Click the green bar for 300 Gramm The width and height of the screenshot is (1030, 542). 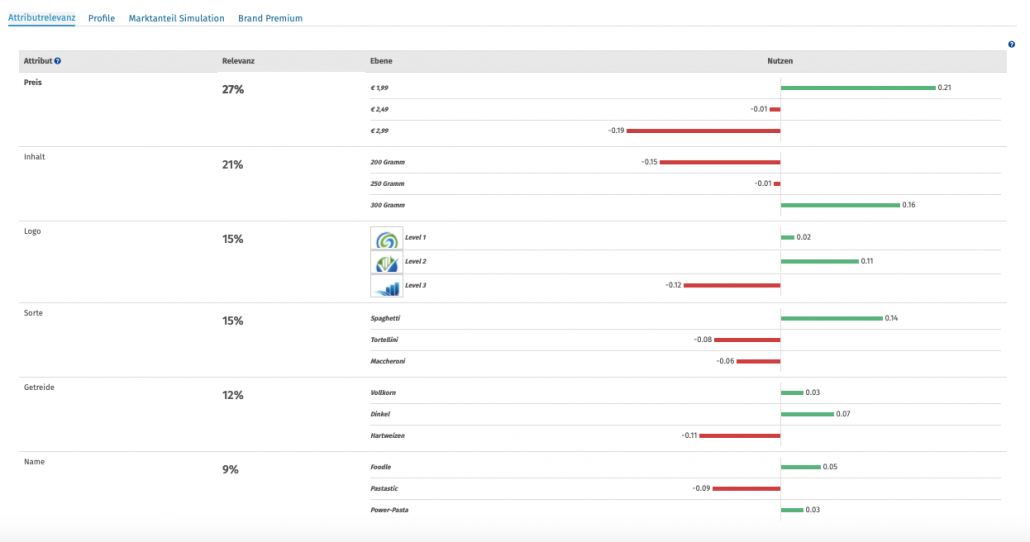pyautogui.click(x=840, y=205)
